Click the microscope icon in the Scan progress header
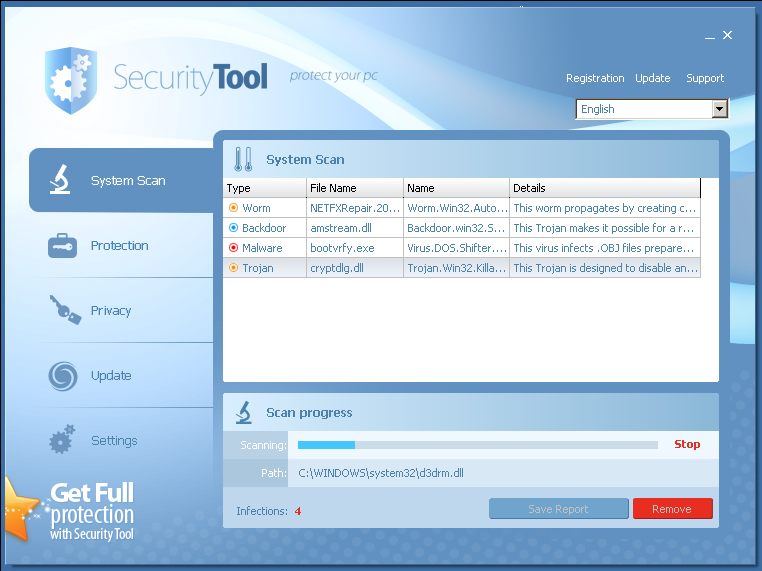This screenshot has height=571, width=762. point(244,413)
